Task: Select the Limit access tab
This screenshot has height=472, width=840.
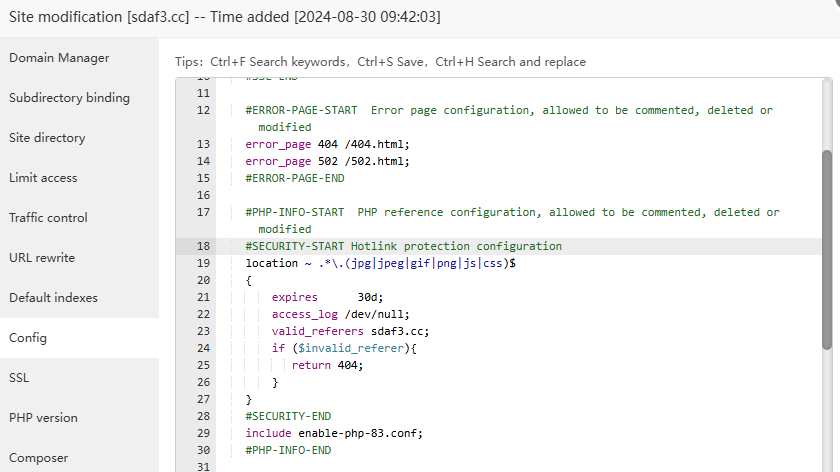Action: click(43, 178)
